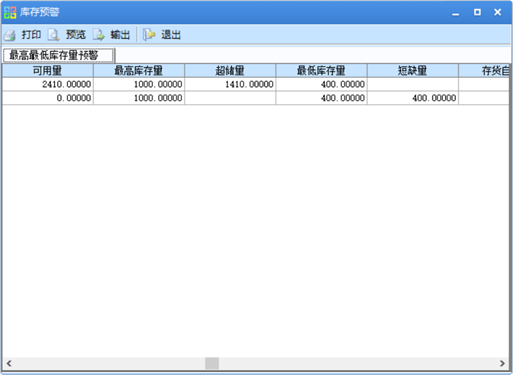This screenshot has width=513, height=375.
Task: Choose 输出 to export data
Action: click(x=120, y=35)
